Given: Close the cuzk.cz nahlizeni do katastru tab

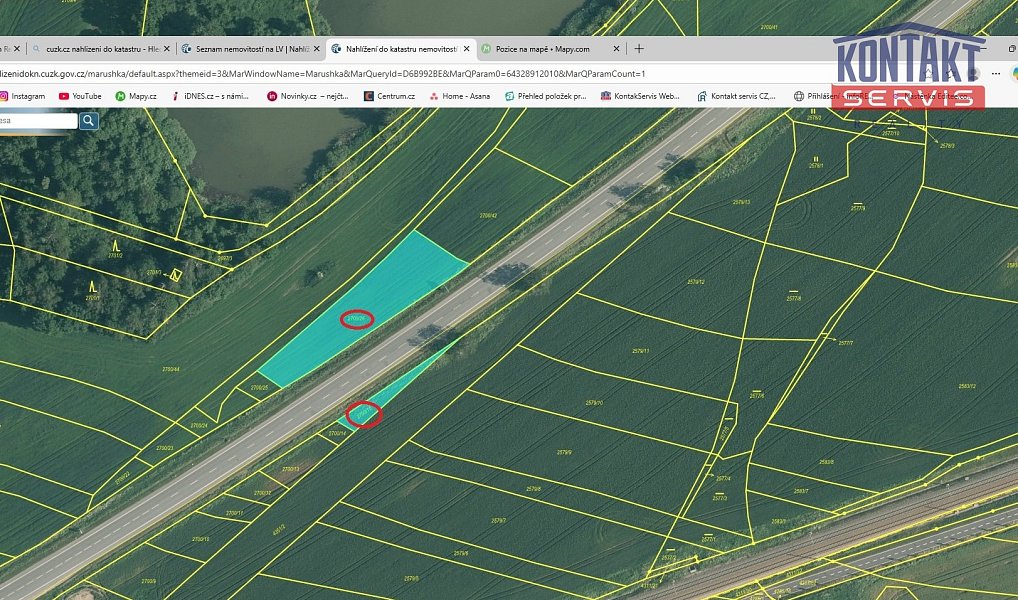Looking at the screenshot, I should (x=167, y=49).
